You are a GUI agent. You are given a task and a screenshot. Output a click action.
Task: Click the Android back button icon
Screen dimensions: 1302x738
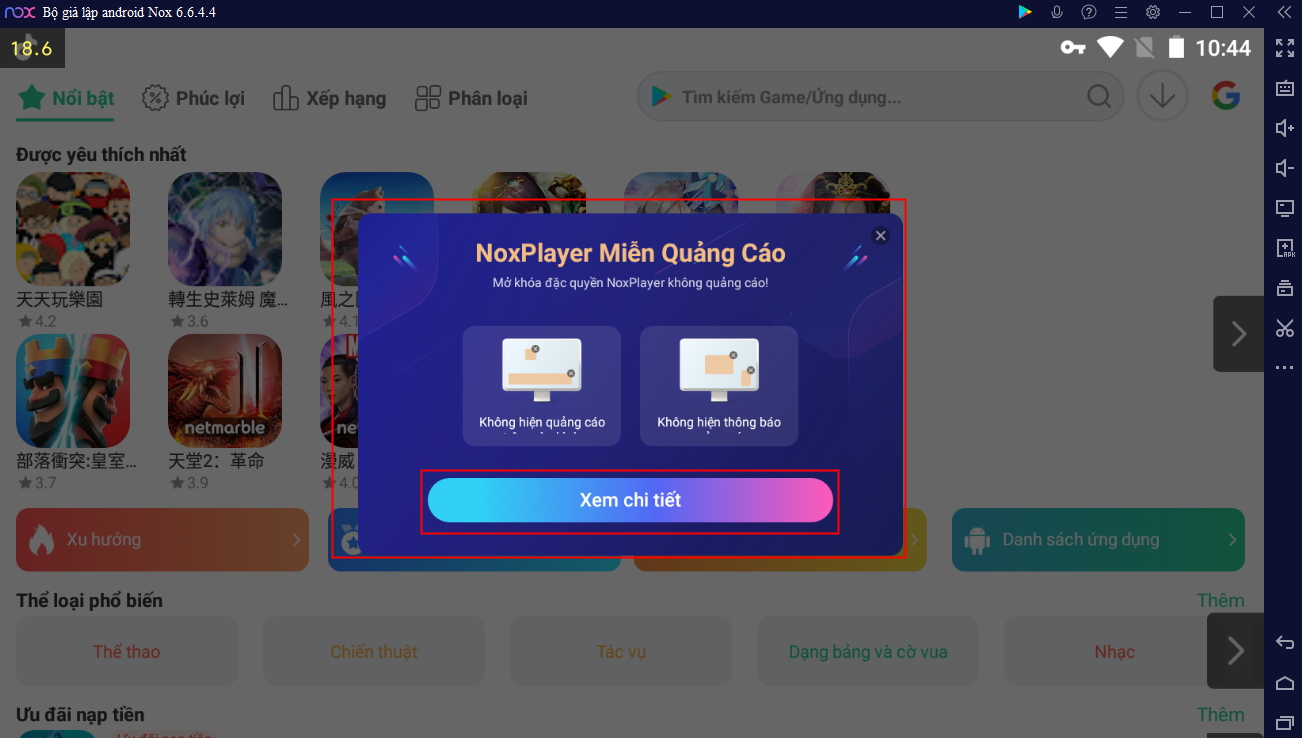pyautogui.click(x=1285, y=642)
